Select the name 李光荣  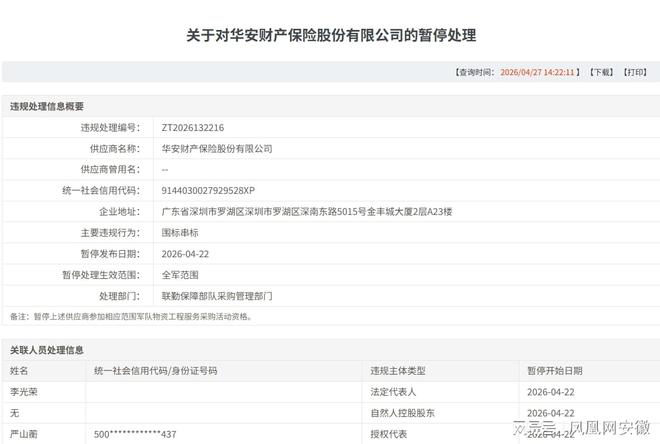pyautogui.click(x=24, y=392)
